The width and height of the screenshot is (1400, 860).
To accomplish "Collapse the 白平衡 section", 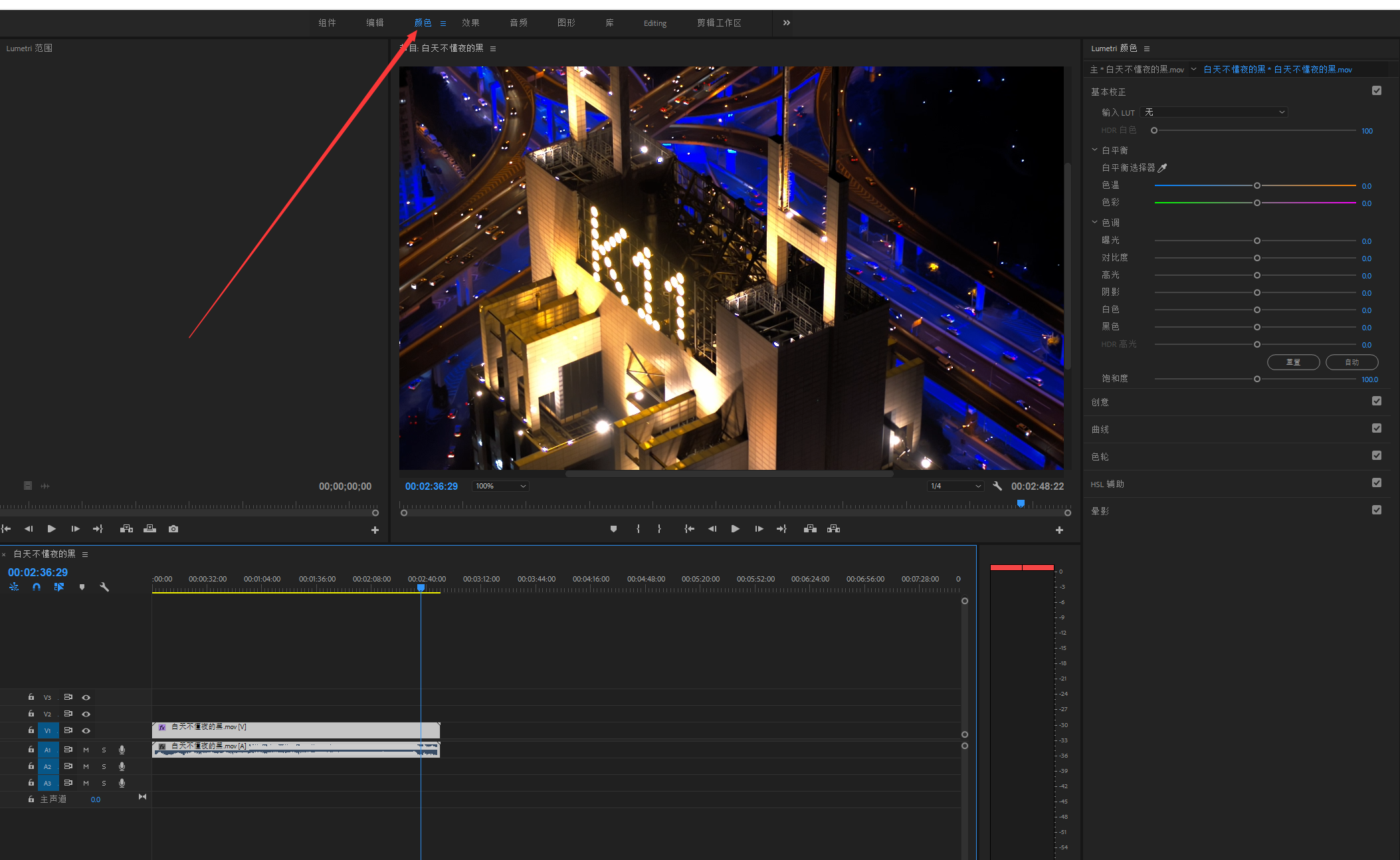I will pyautogui.click(x=1095, y=150).
